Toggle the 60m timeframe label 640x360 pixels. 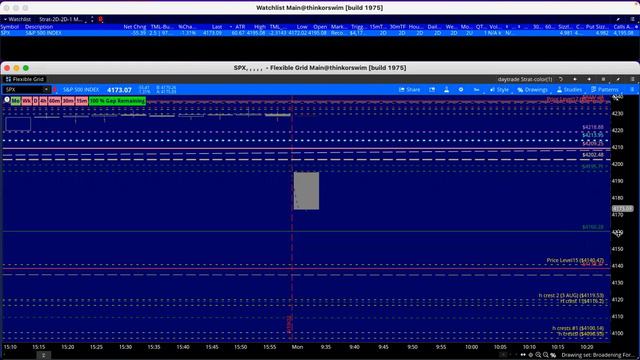(54, 101)
